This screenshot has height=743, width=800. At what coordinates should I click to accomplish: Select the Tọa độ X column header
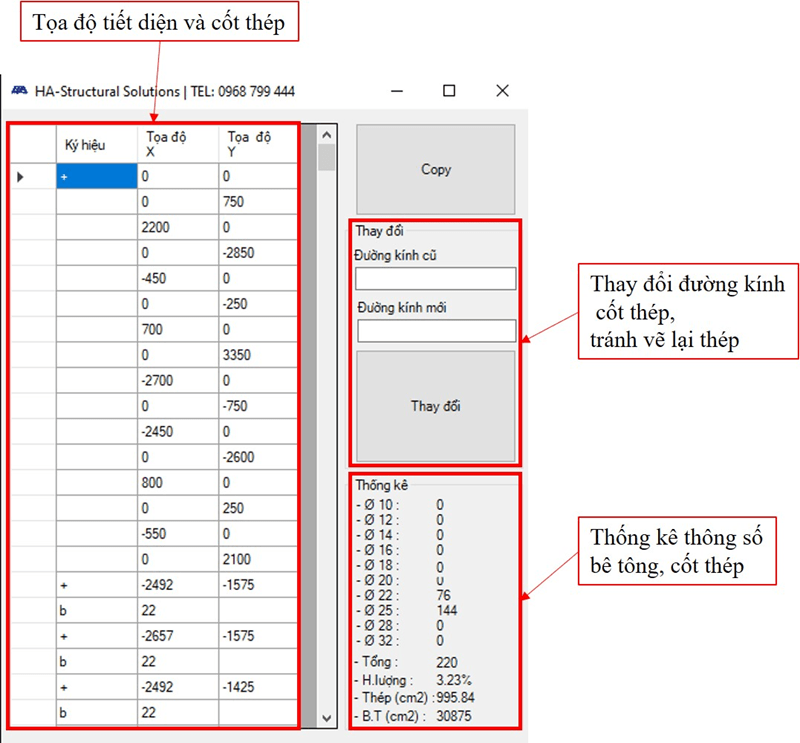170,142
